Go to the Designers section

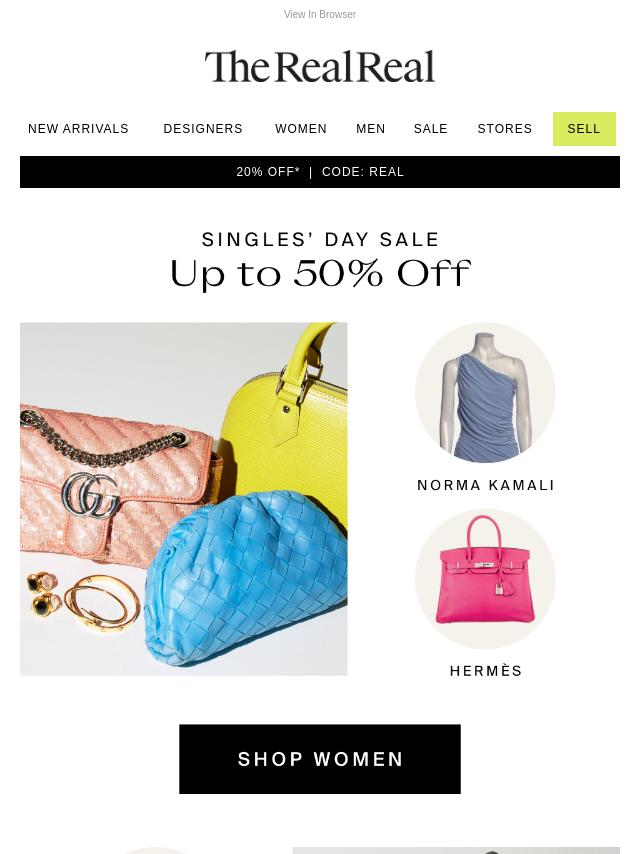point(203,129)
